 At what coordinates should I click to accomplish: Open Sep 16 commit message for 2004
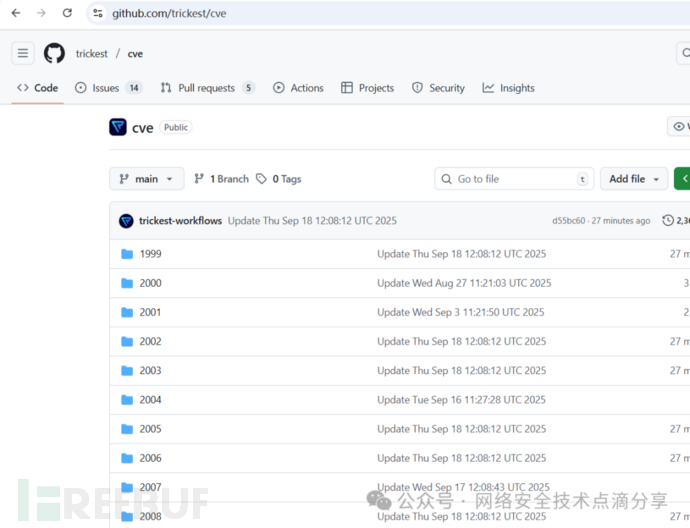coord(461,400)
